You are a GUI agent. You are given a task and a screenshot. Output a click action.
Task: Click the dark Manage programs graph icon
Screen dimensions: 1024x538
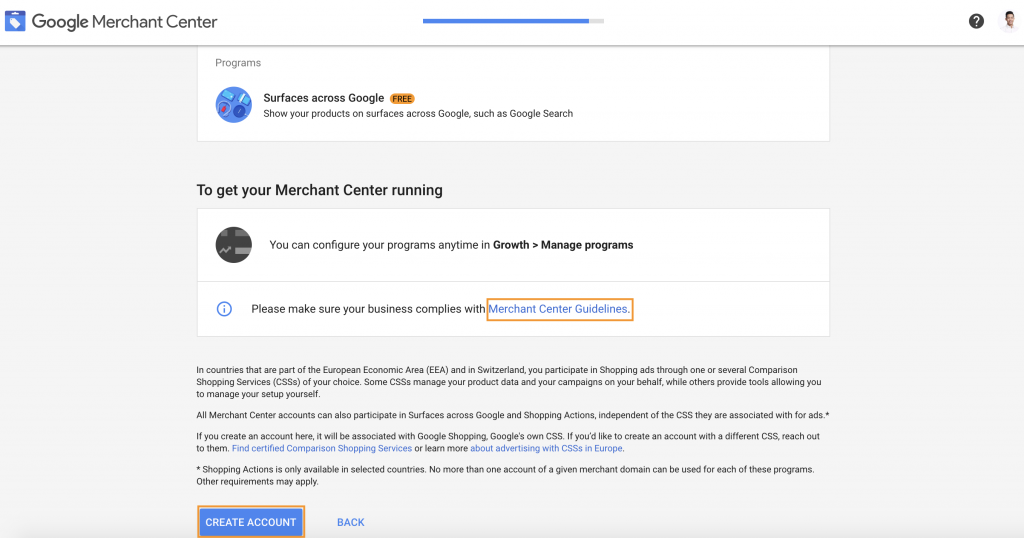234,245
